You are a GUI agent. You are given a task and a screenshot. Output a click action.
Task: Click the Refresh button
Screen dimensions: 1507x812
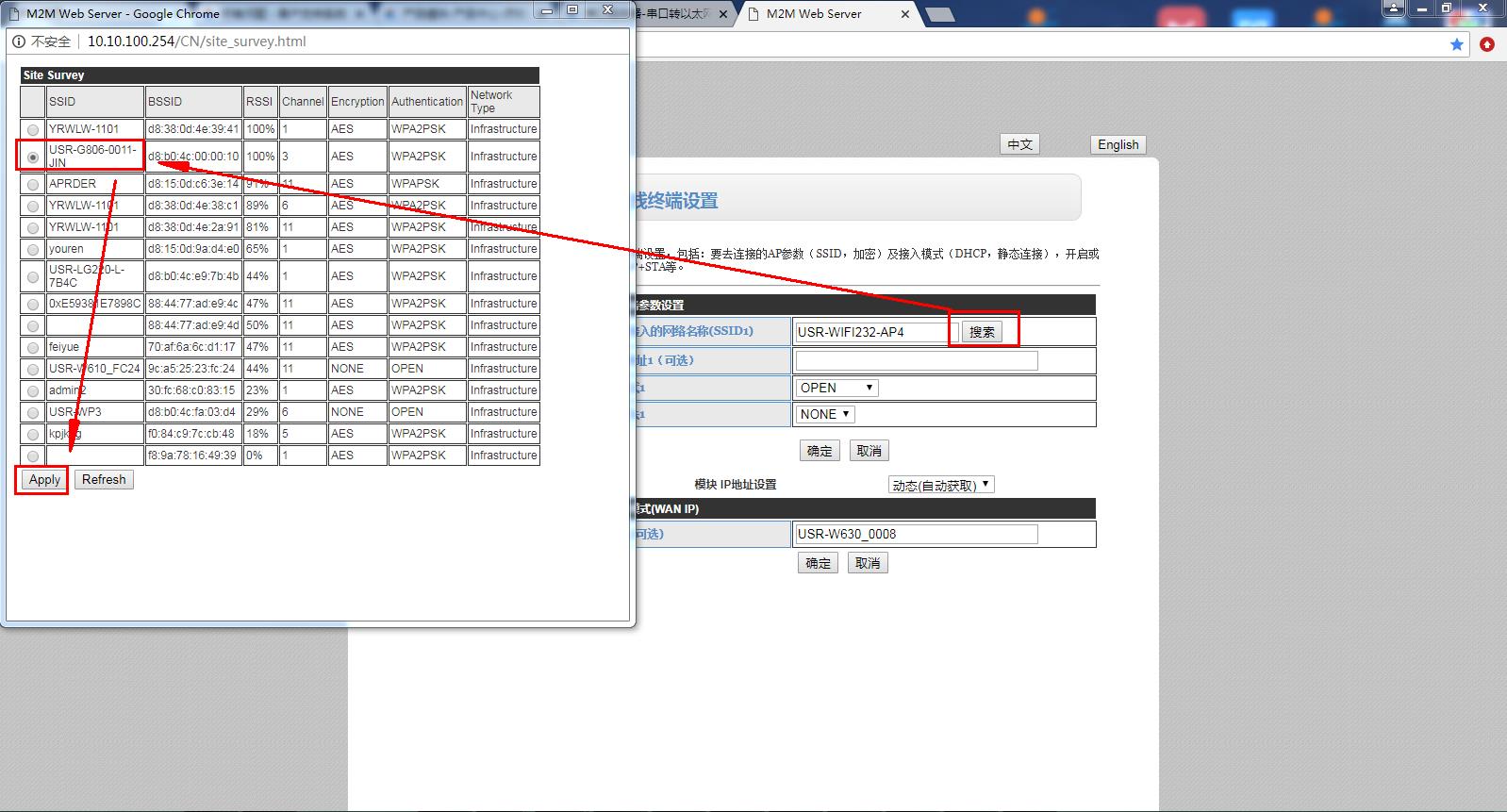104,480
